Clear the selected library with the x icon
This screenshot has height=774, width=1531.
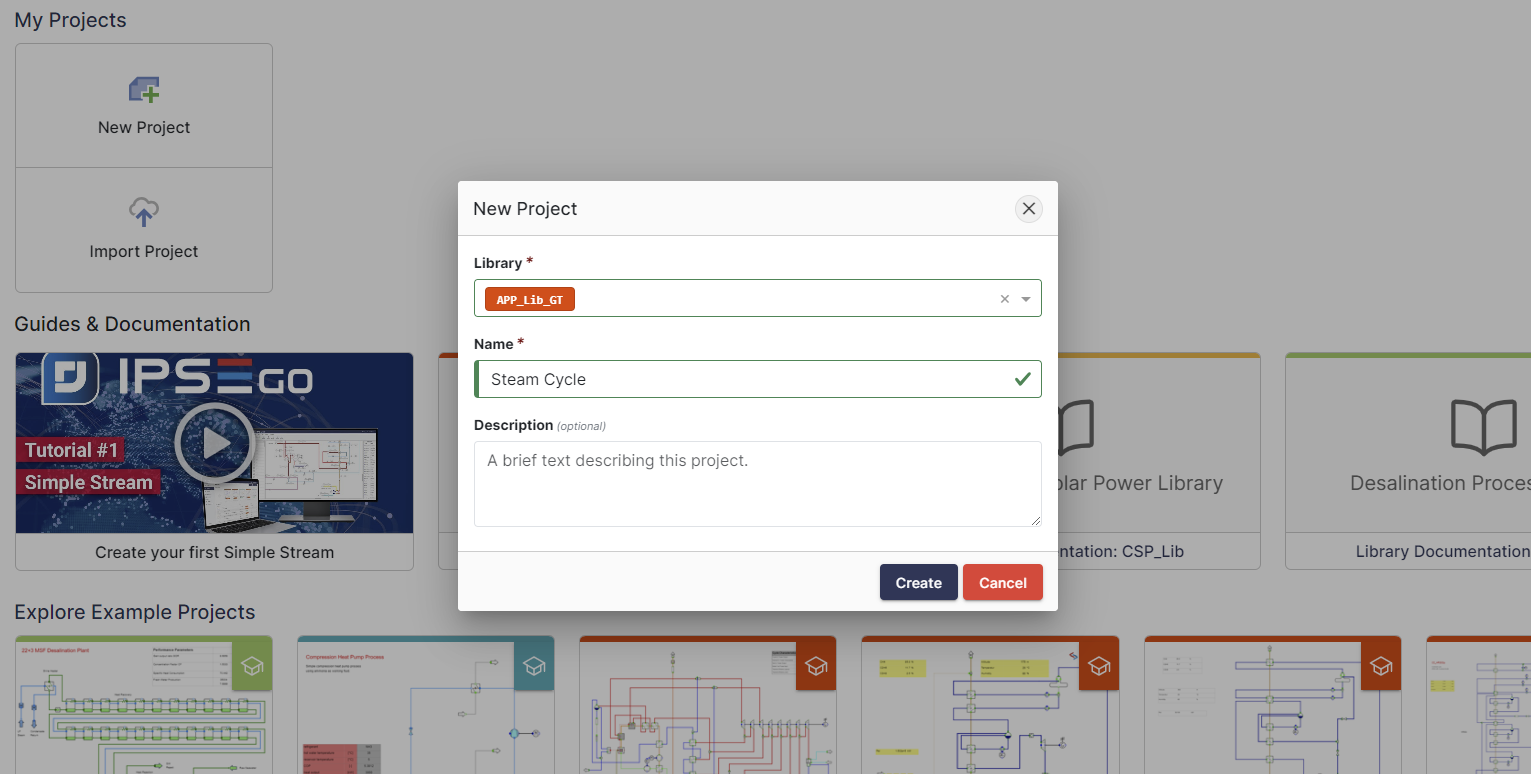point(1005,299)
